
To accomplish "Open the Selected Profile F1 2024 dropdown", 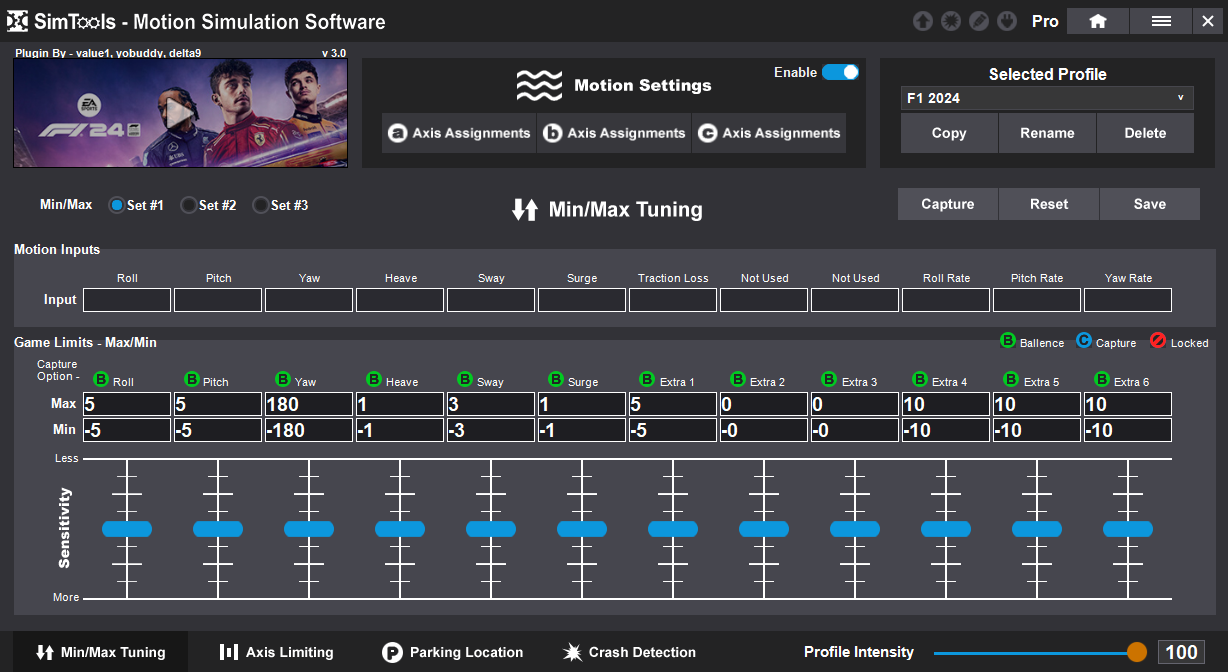I will [1047, 98].
